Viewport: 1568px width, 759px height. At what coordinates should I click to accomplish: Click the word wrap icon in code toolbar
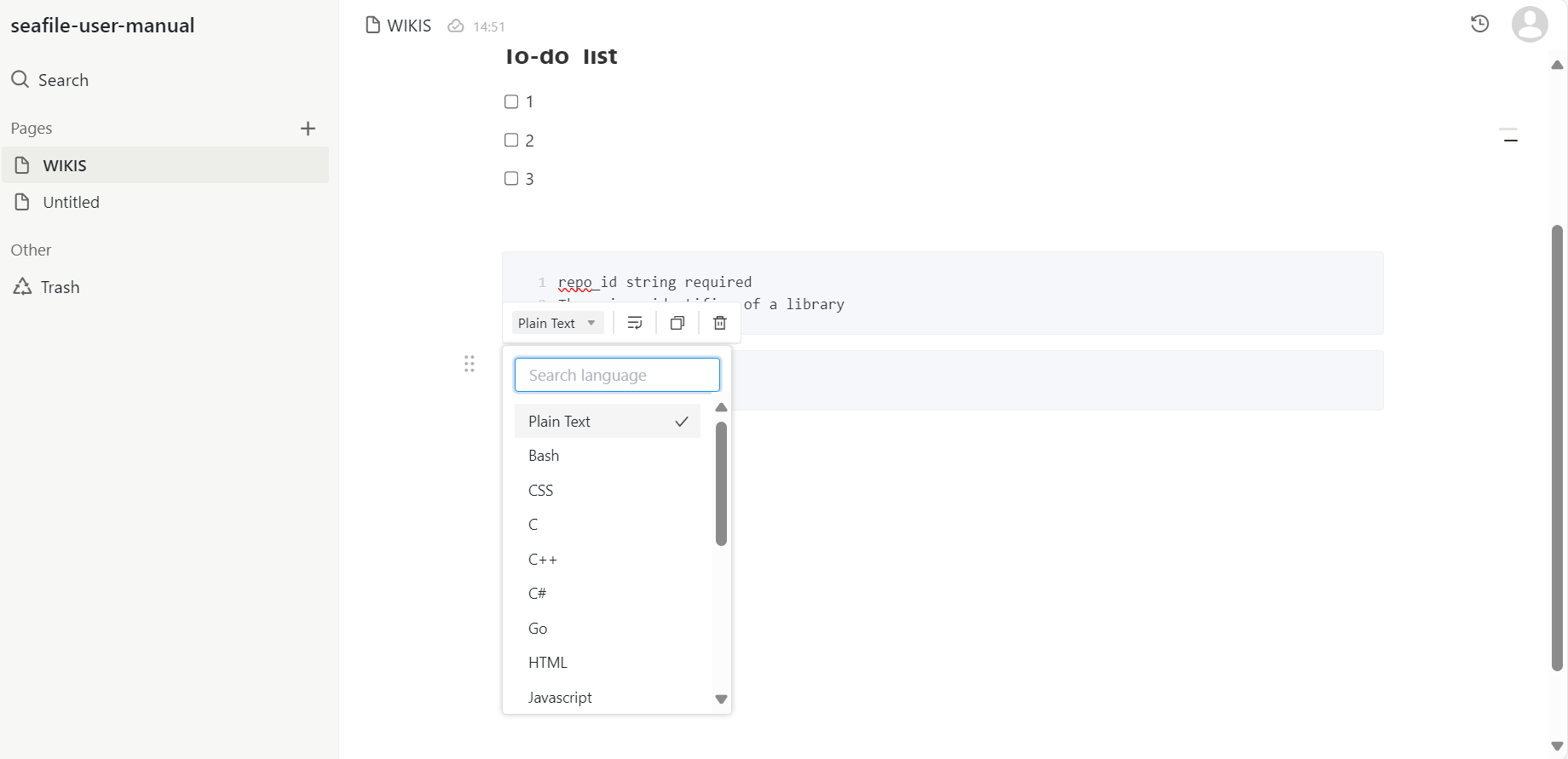[x=635, y=323]
